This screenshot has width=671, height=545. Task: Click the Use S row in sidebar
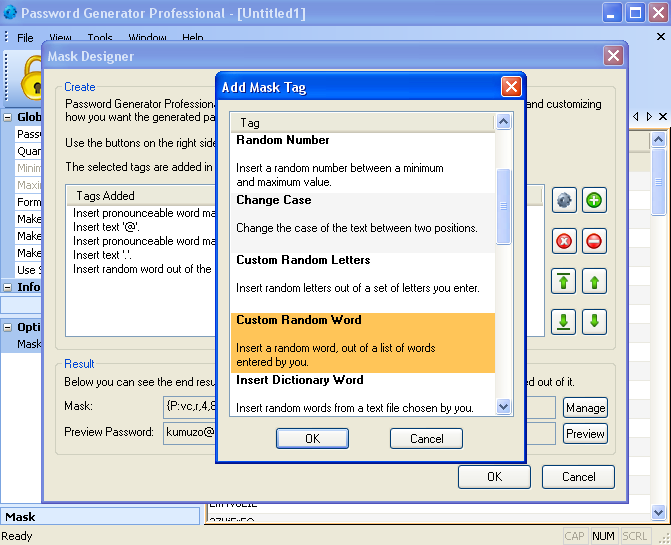coord(28,270)
